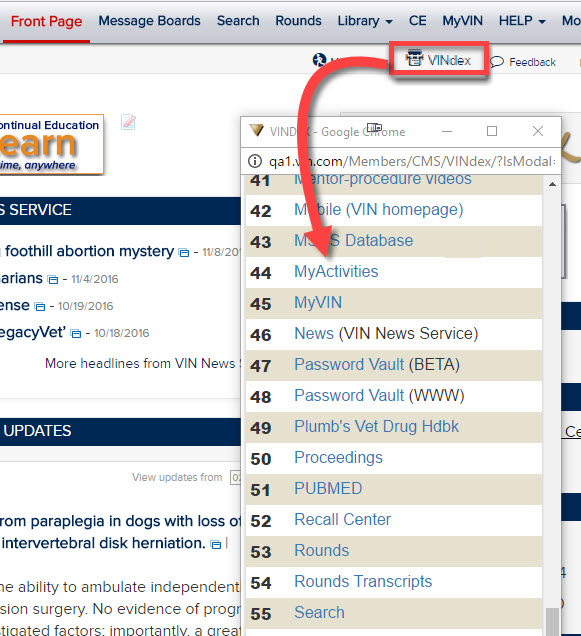The width and height of the screenshot is (581, 636).
Task: Open Message Boards in navigation
Action: click(x=149, y=21)
